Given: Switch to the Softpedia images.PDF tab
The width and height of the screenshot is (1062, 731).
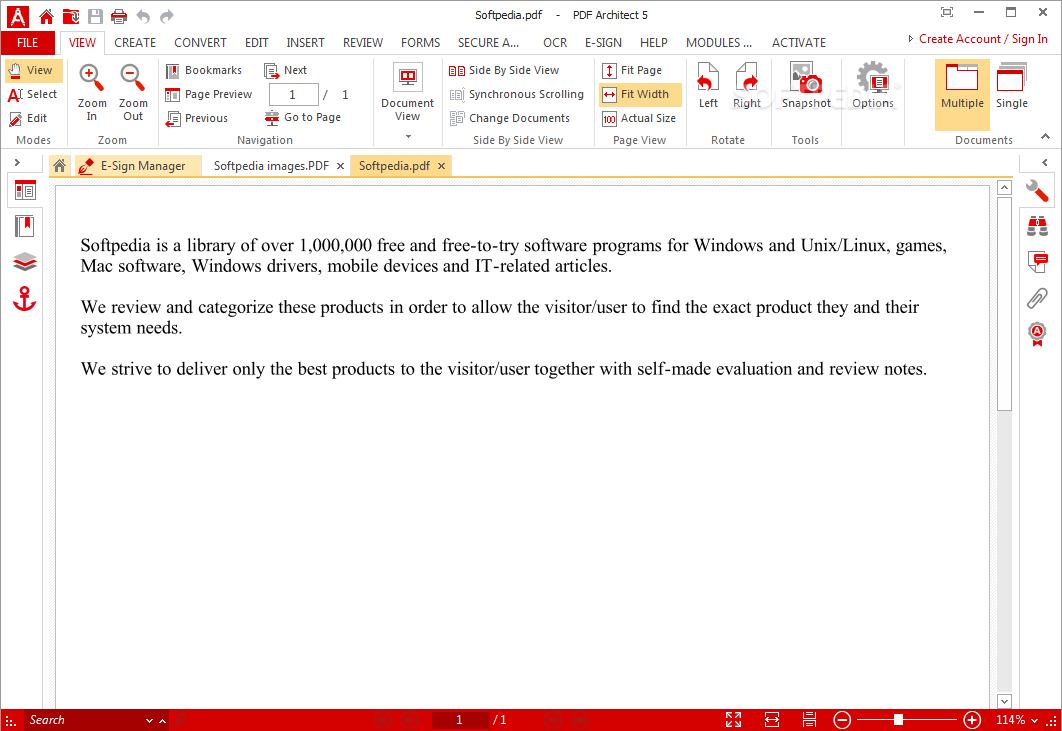Looking at the screenshot, I should (x=271, y=166).
